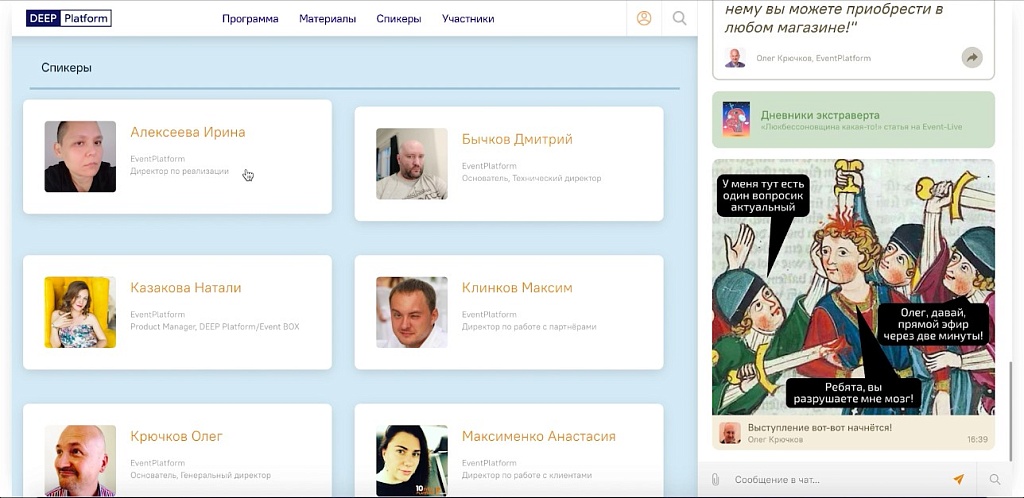Click Казакова Натали profile photo
This screenshot has height=498, width=1024.
pos(80,312)
